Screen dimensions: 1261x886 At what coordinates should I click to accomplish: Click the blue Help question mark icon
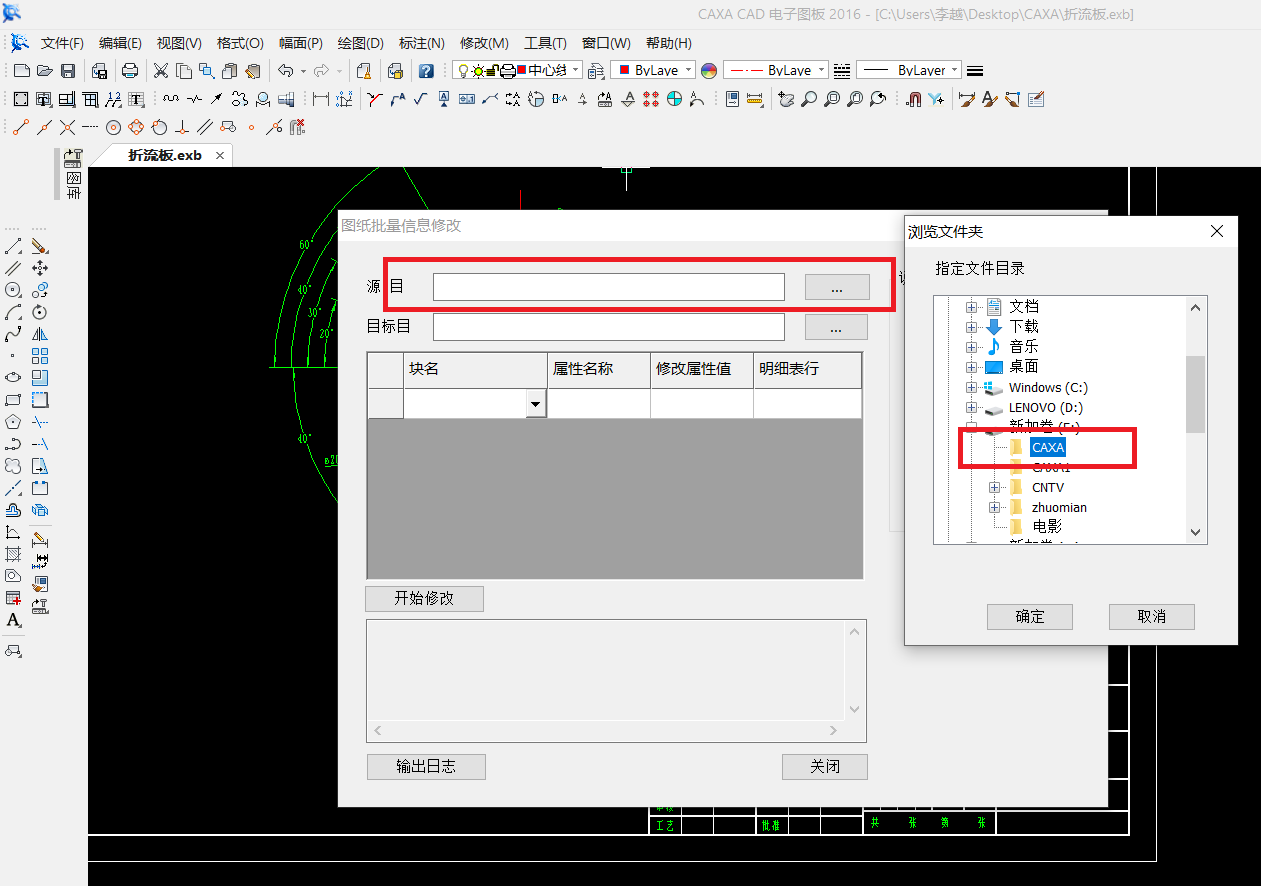click(426, 71)
